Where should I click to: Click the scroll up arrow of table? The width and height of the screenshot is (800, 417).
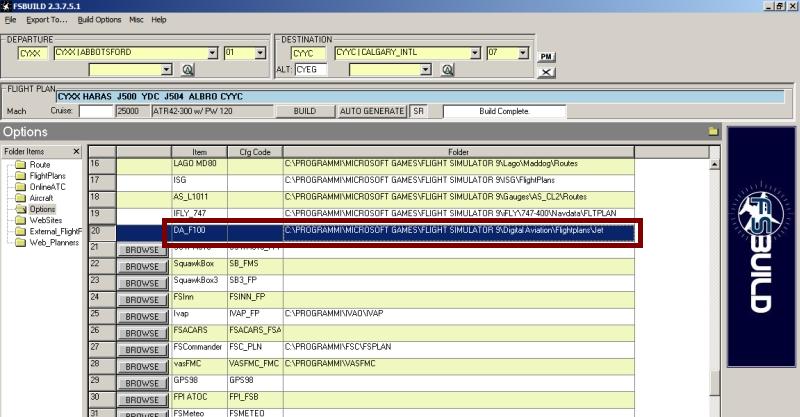tap(714, 164)
